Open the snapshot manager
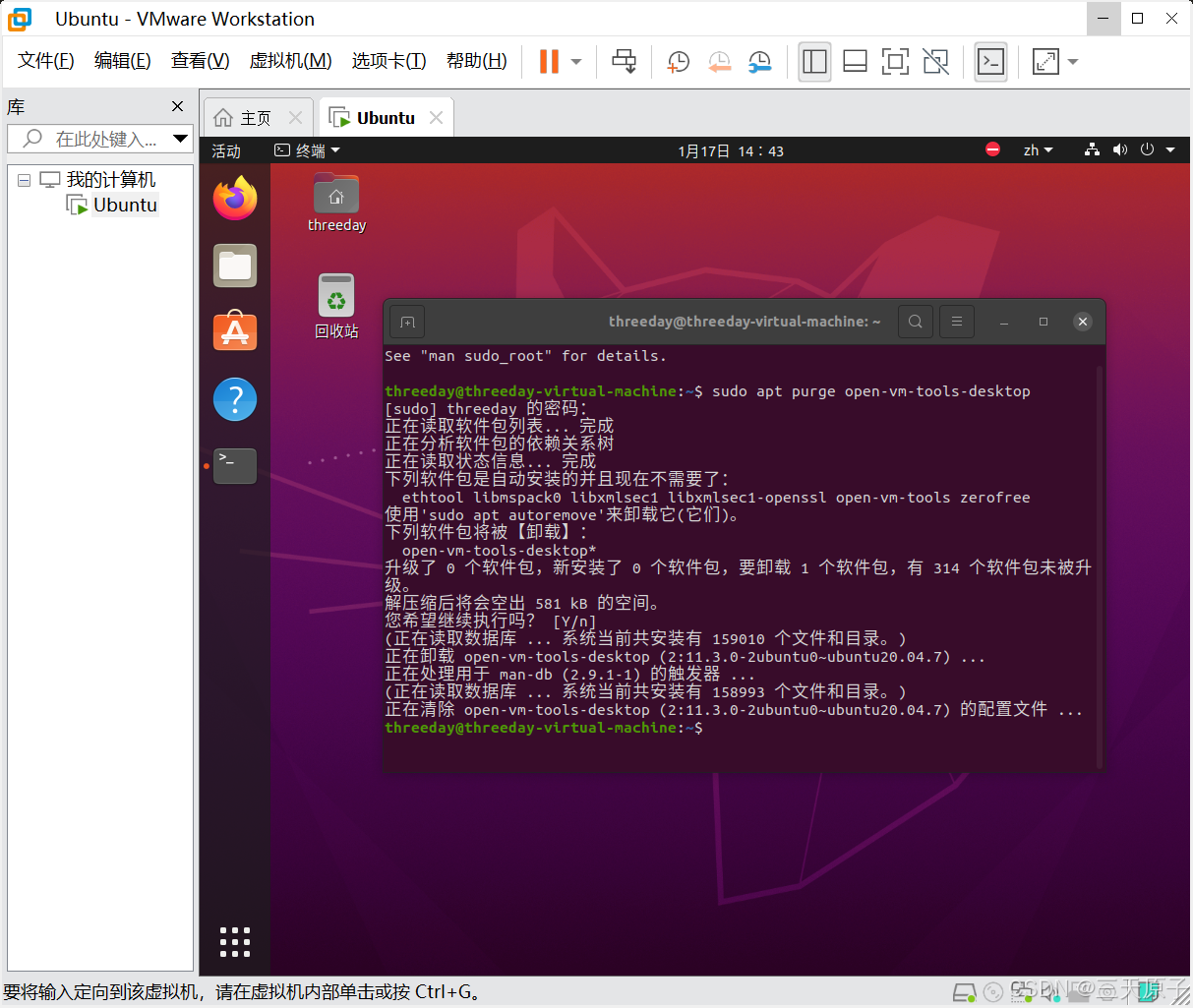The image size is (1193, 1008). [x=759, y=61]
